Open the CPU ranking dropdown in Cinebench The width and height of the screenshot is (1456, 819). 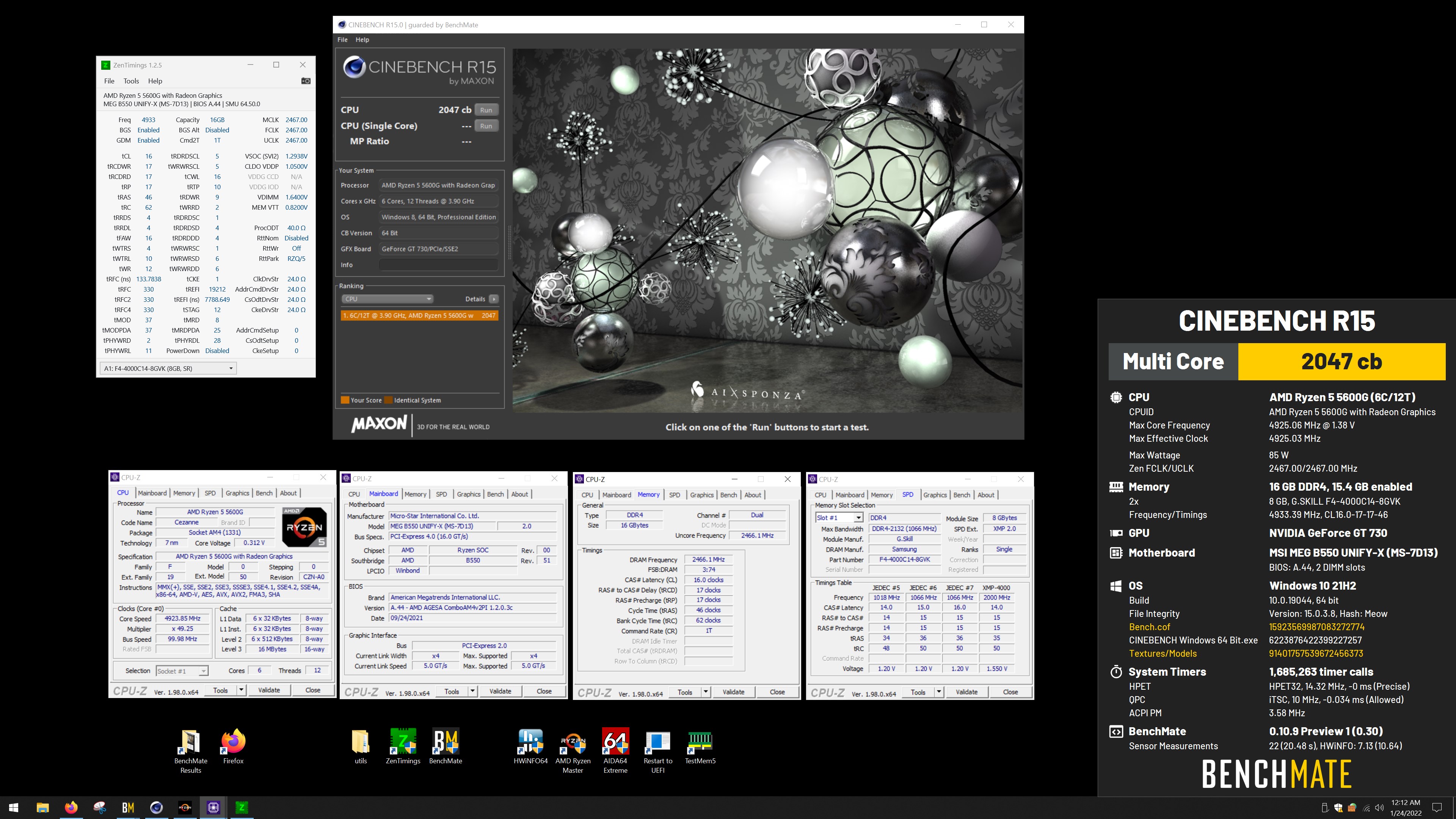coord(387,299)
